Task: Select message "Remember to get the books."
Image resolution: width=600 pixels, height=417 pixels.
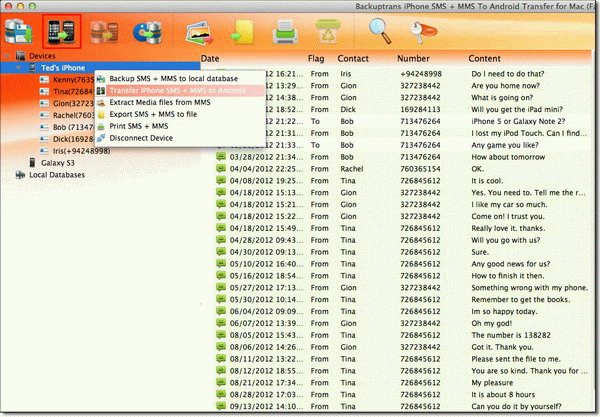Action: [x=521, y=299]
